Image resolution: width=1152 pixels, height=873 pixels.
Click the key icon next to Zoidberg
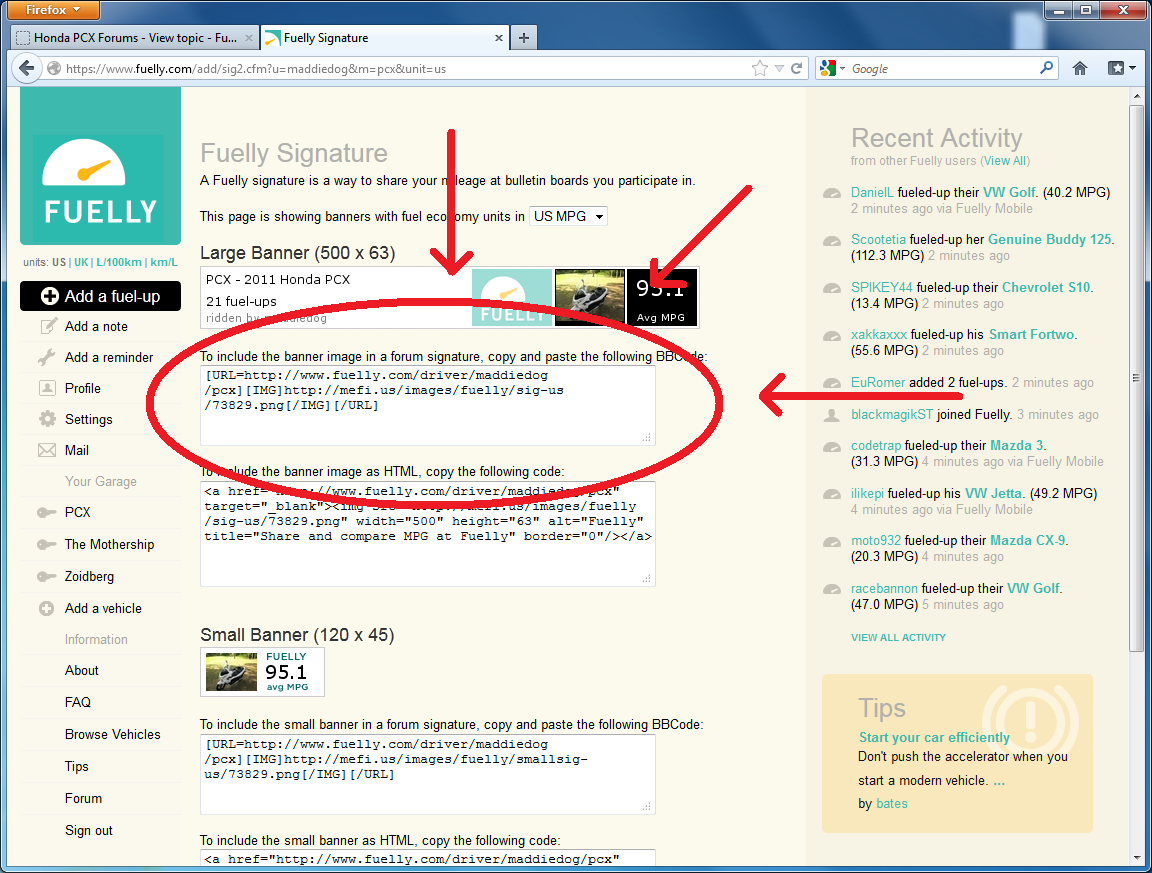tap(47, 577)
